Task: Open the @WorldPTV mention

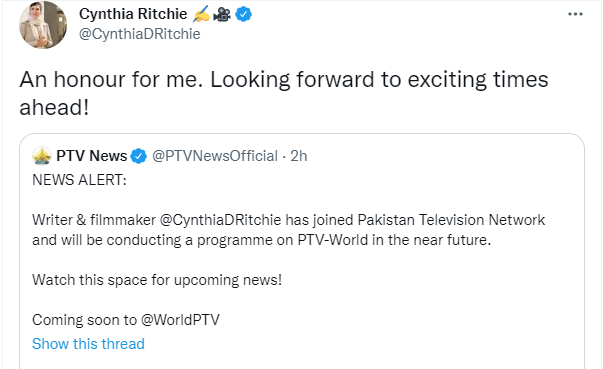Action: coord(180,320)
